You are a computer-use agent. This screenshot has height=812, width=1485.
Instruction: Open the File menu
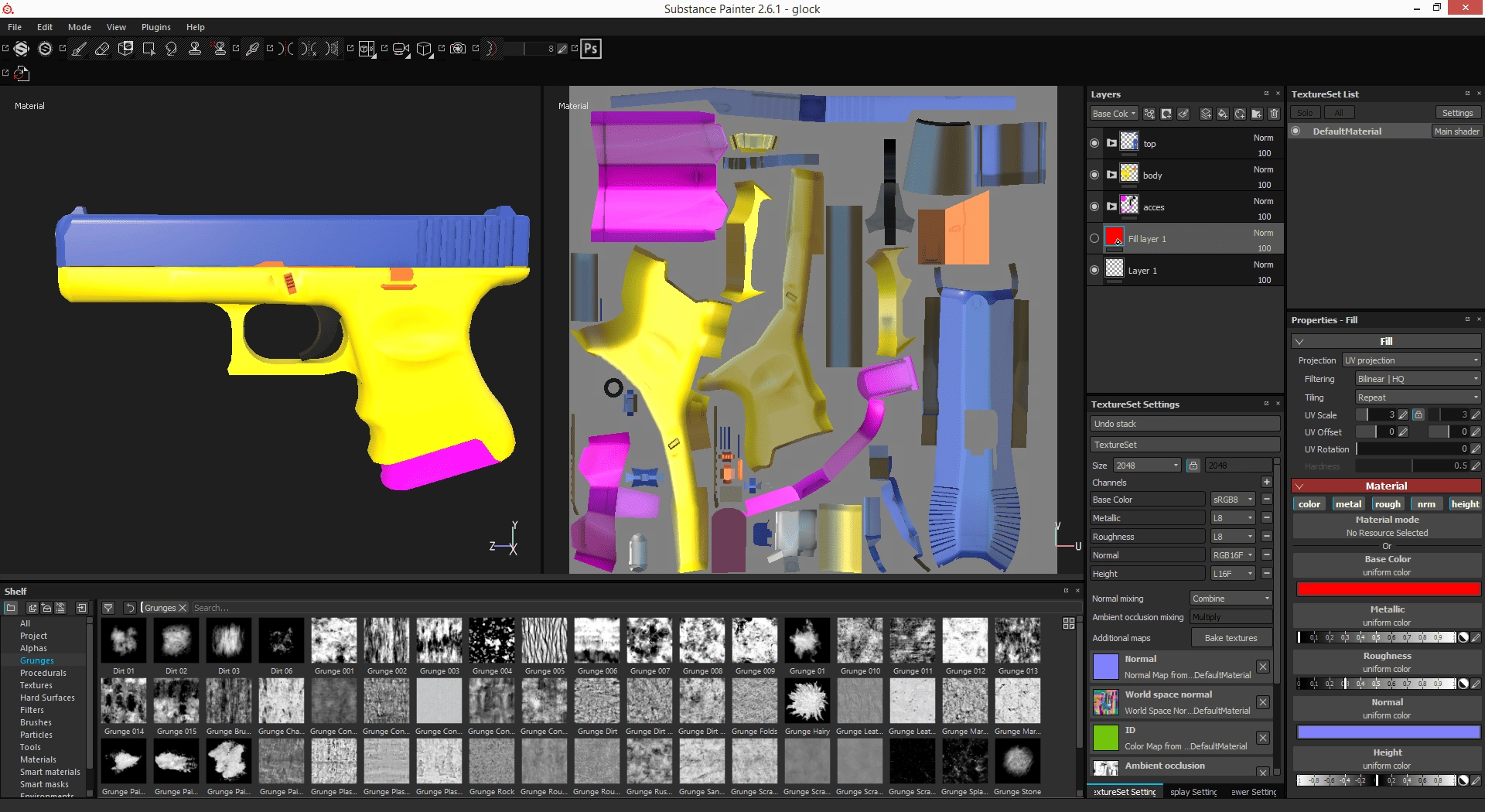coord(15,27)
